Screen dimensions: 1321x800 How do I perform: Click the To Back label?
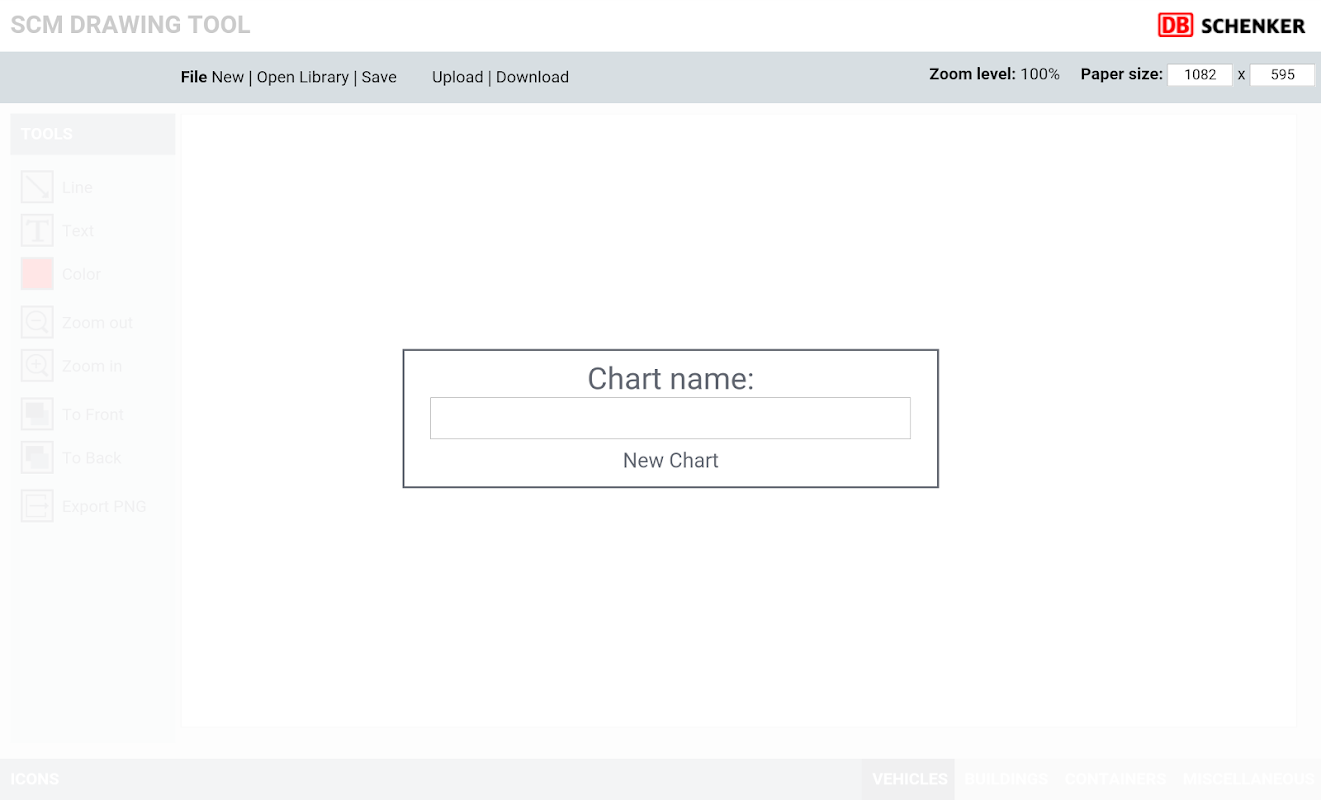(92, 458)
